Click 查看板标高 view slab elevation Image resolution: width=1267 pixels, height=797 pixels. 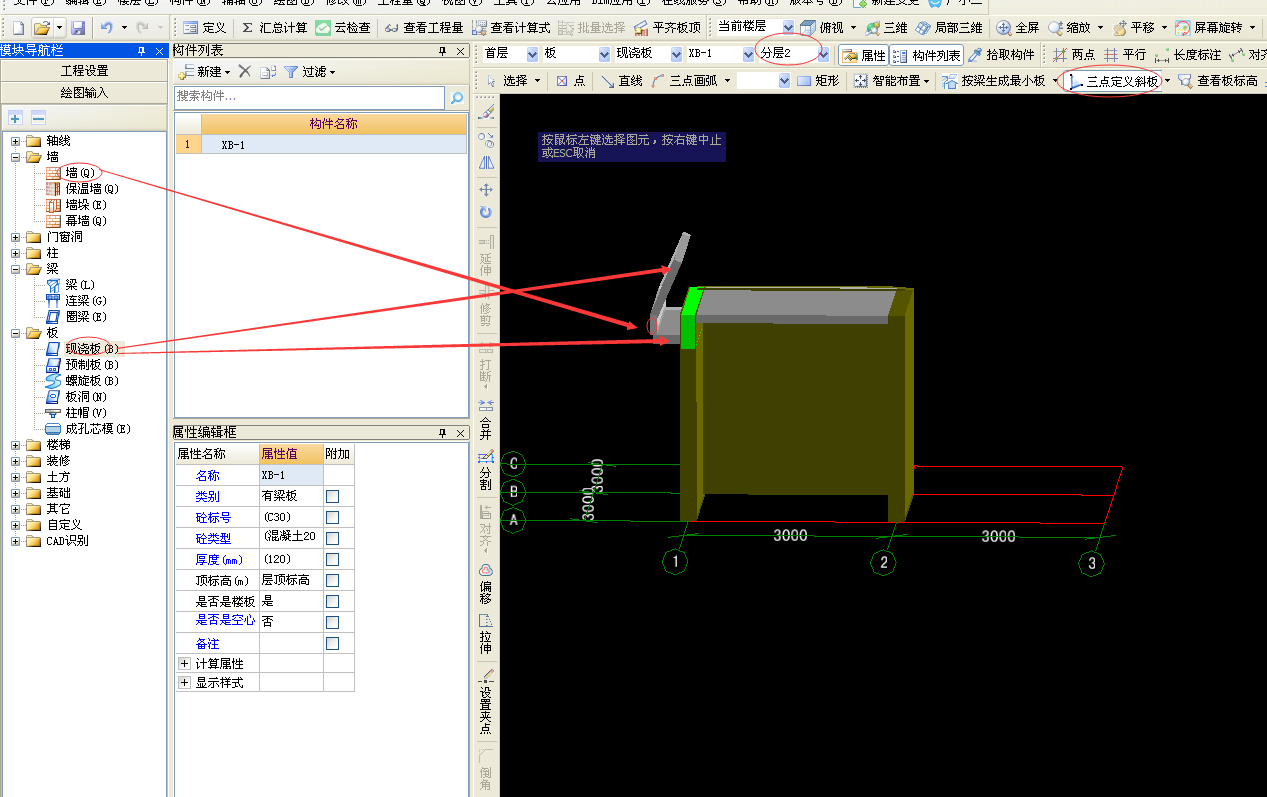(x=1218, y=81)
